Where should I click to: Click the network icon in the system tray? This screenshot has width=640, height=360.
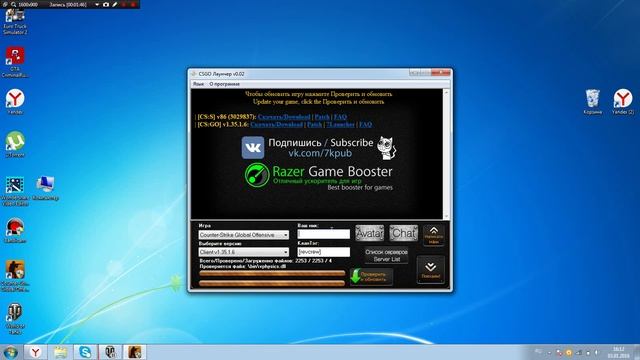(x=578, y=352)
